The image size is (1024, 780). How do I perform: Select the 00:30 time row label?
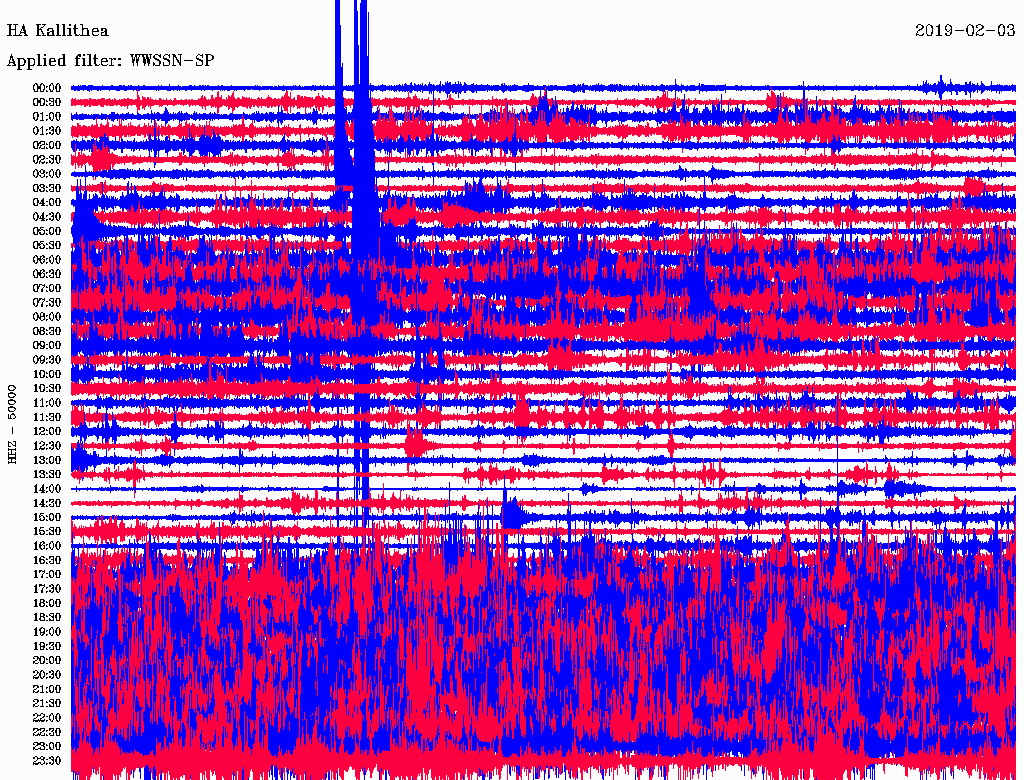pos(47,102)
